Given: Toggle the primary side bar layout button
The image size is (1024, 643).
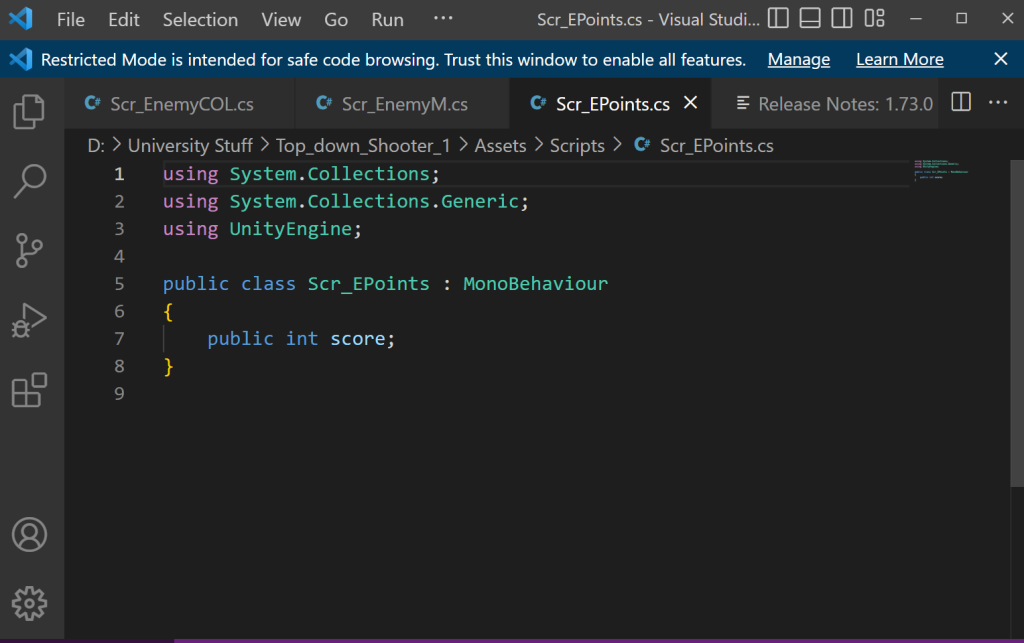Looking at the screenshot, I should click(779, 19).
